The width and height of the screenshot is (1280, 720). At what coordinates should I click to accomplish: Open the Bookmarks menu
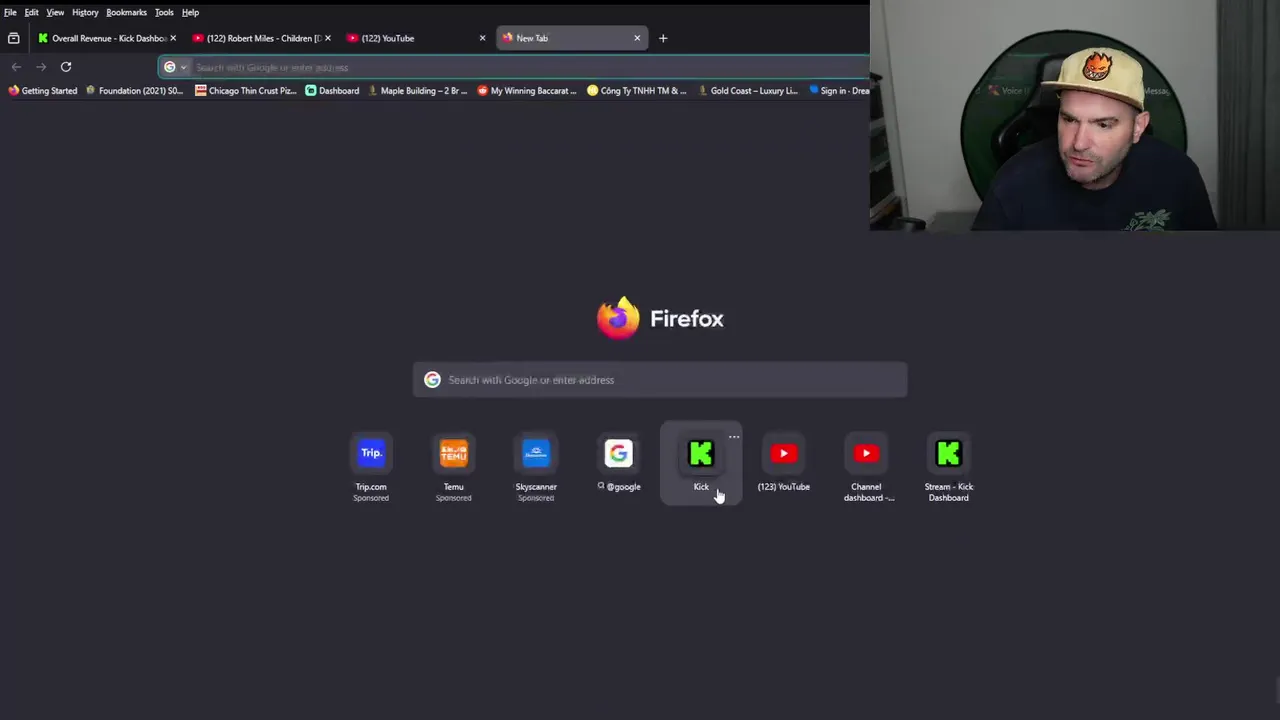point(126,12)
